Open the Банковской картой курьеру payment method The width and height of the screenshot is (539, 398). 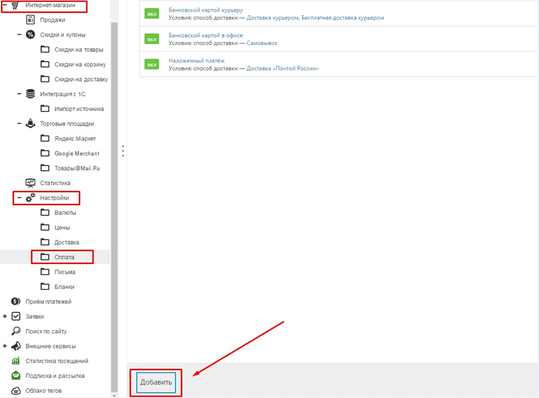coord(206,10)
